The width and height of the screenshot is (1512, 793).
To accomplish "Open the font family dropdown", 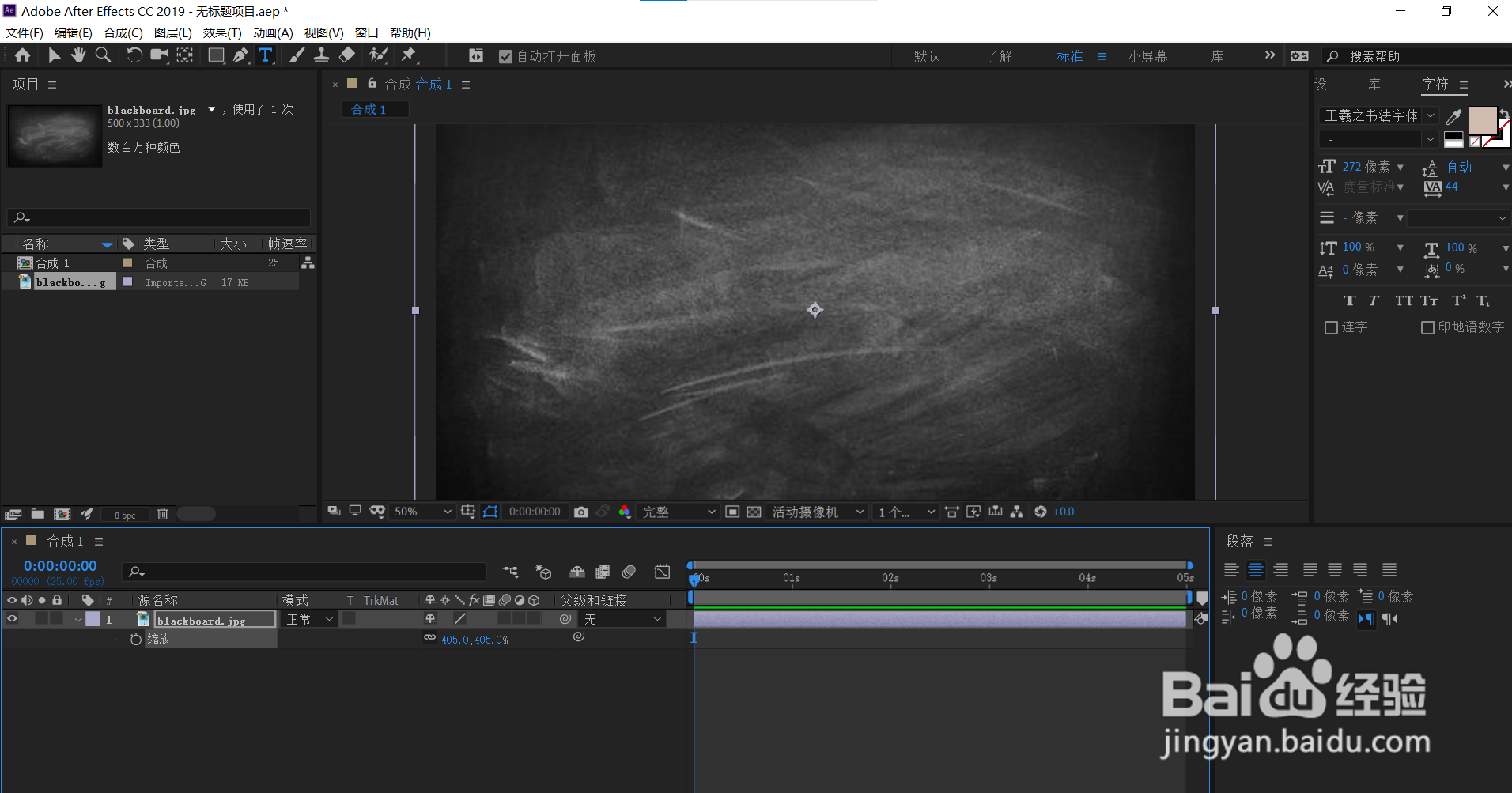I will pos(1430,115).
